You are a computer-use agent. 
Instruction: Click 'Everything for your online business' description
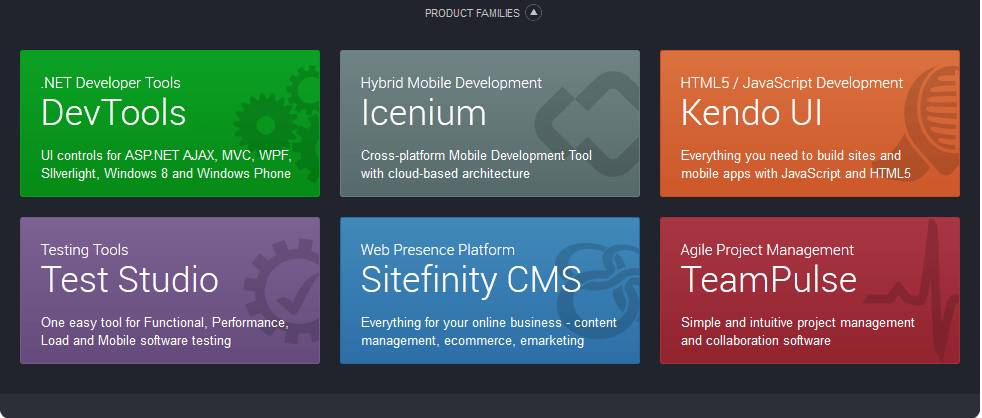pyautogui.click(x=488, y=332)
